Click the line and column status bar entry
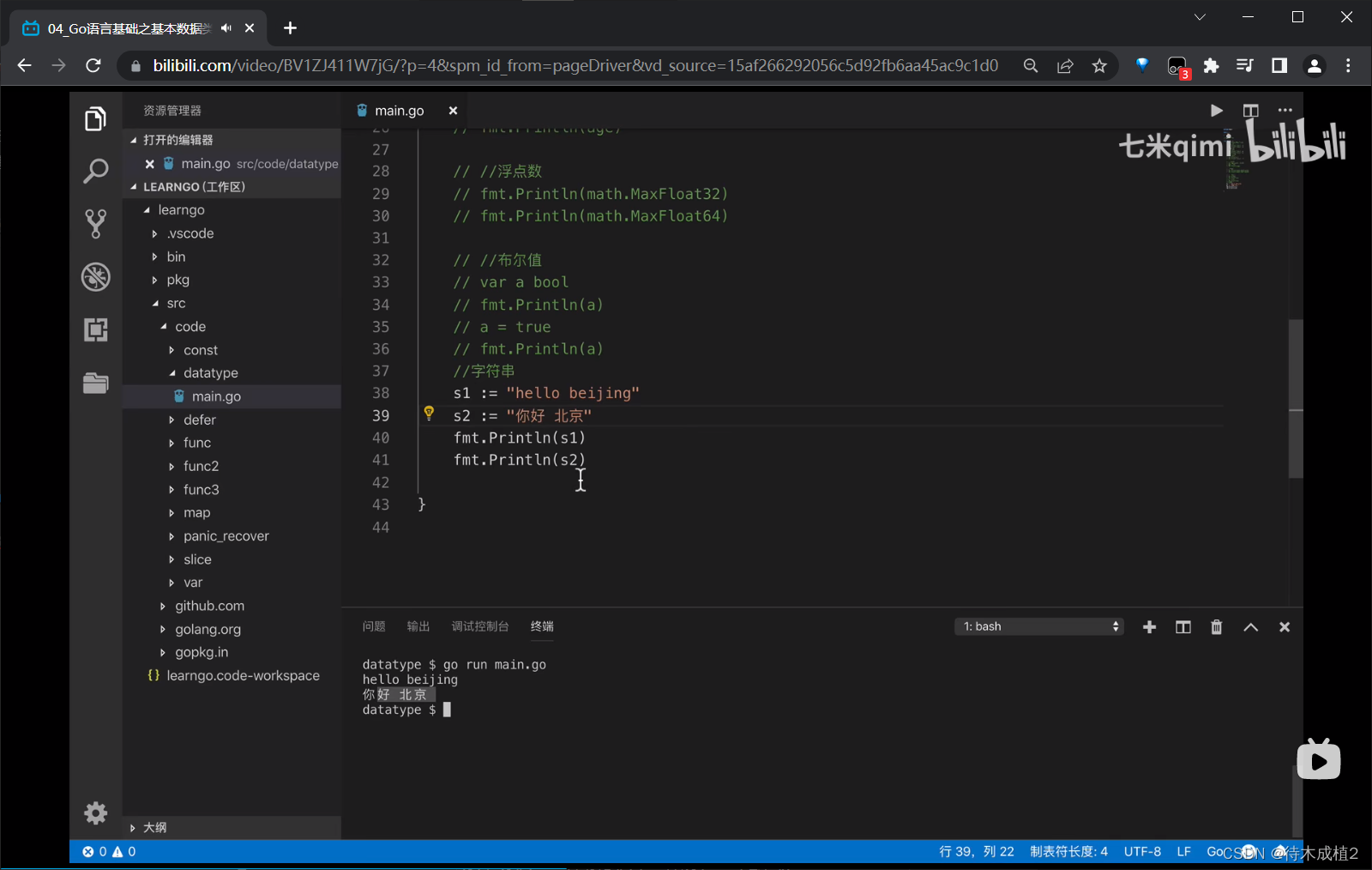 pyautogui.click(x=977, y=851)
